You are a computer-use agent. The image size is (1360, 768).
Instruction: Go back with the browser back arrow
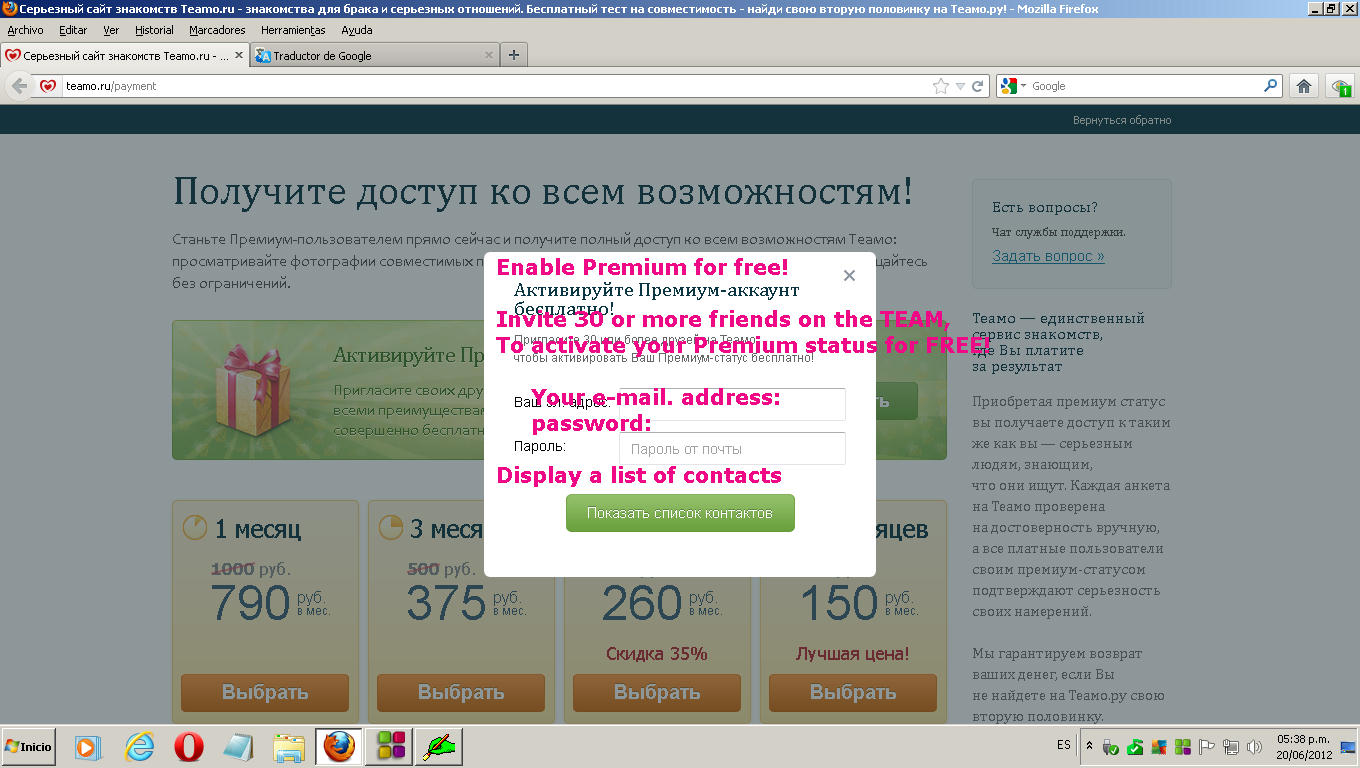[19, 86]
